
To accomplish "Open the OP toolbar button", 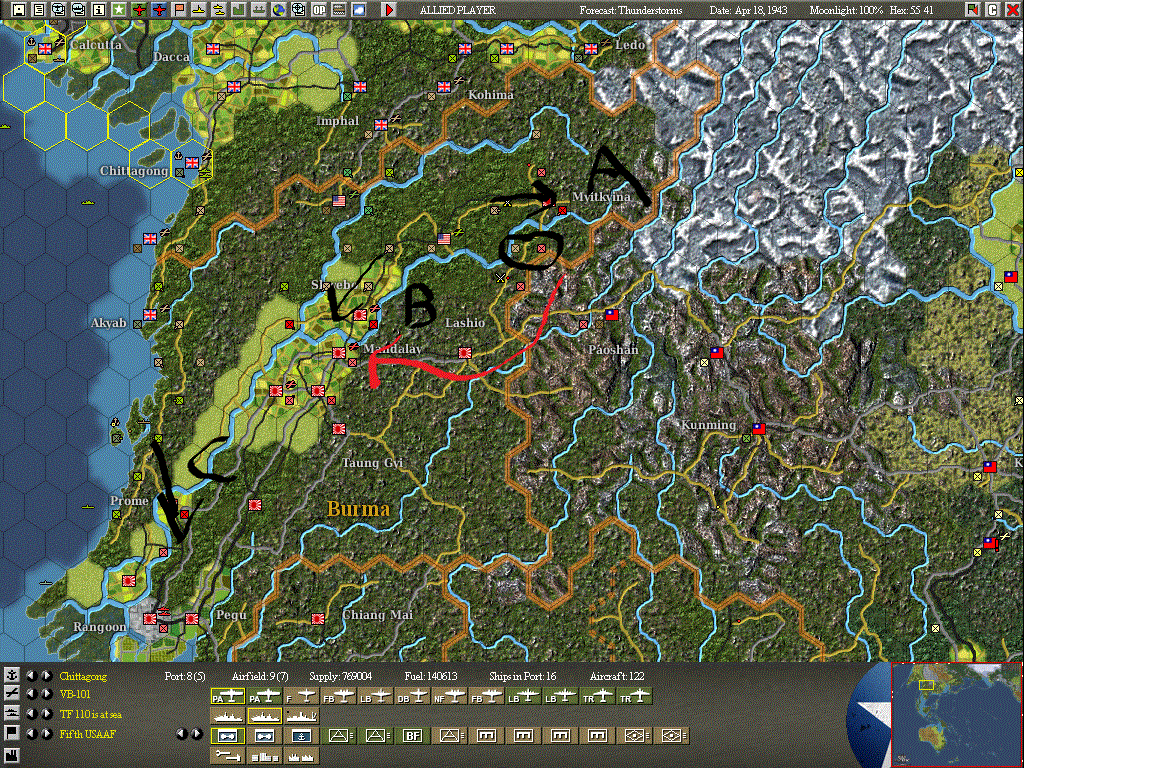I will [x=318, y=10].
